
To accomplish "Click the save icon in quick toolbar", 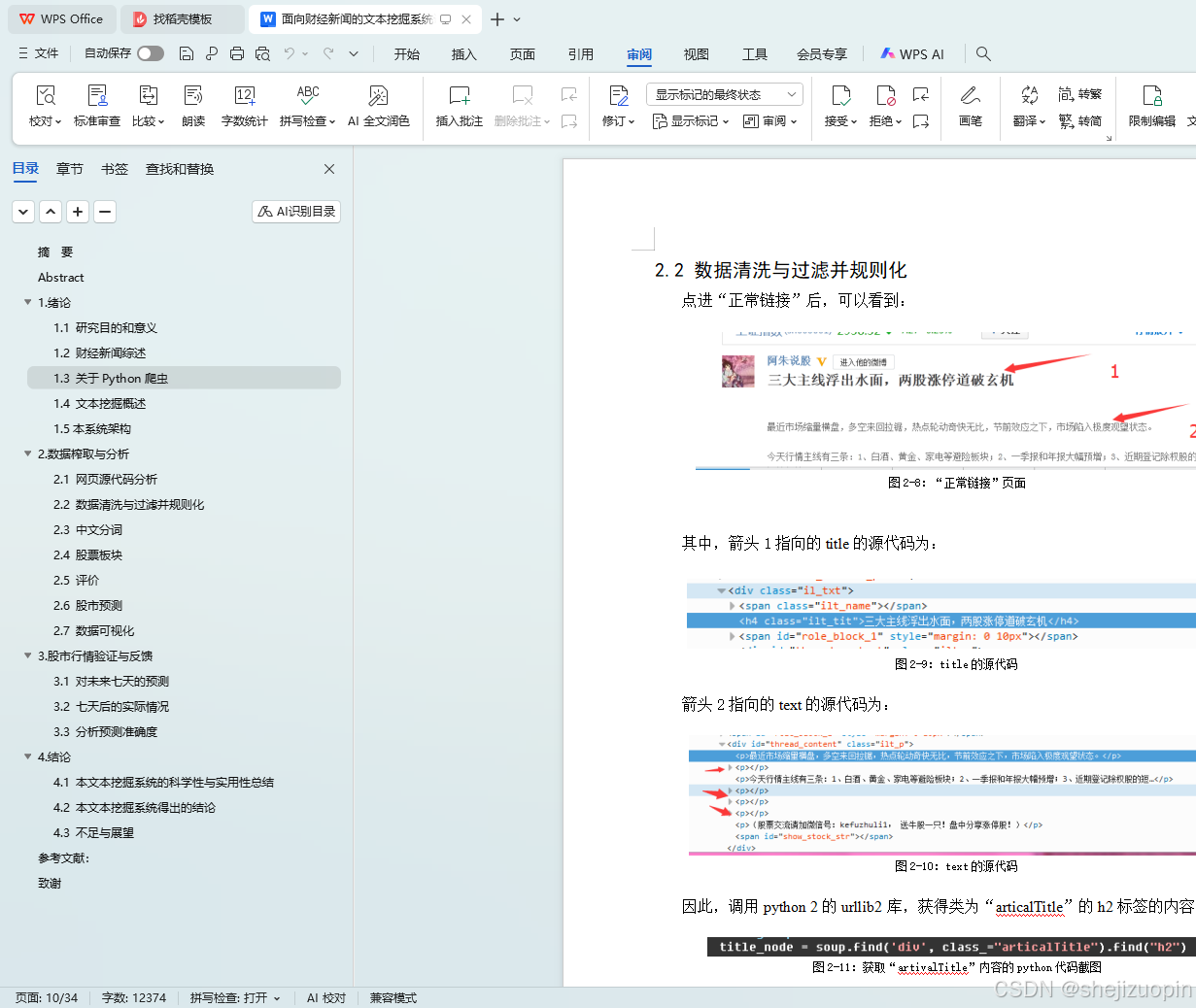I will [187, 53].
